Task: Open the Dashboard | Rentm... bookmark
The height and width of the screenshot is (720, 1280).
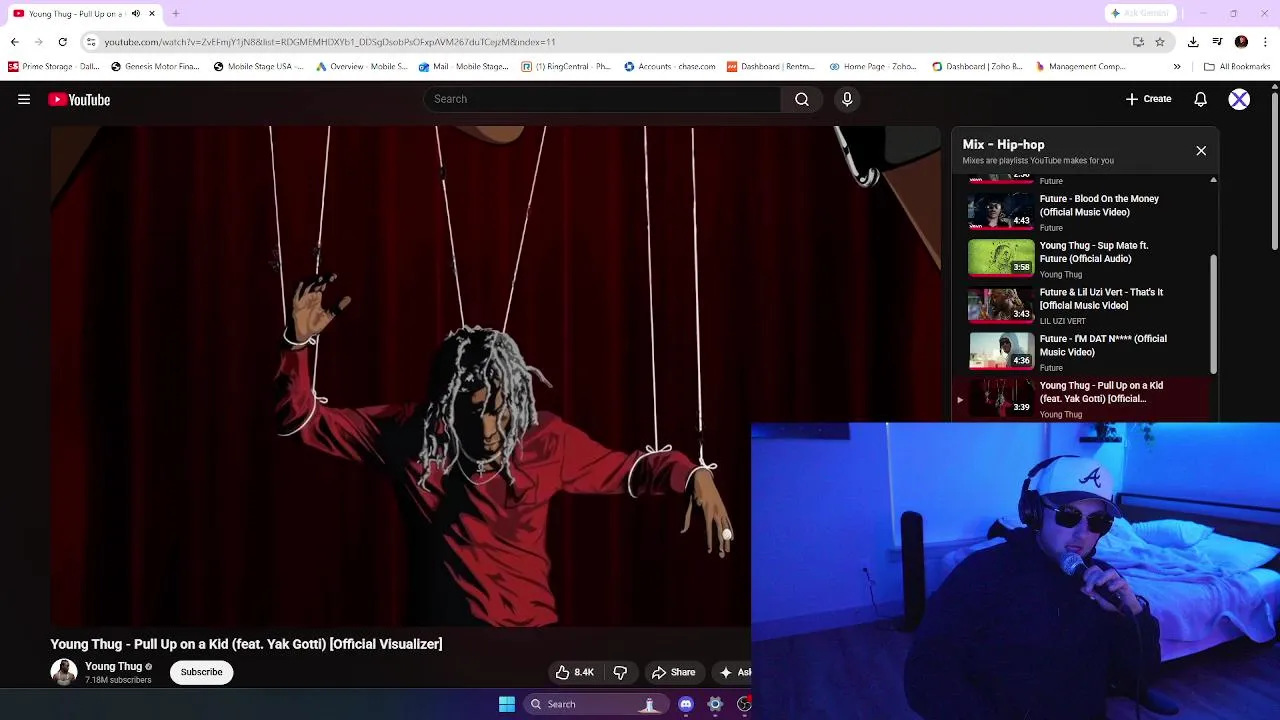Action: tap(771, 67)
